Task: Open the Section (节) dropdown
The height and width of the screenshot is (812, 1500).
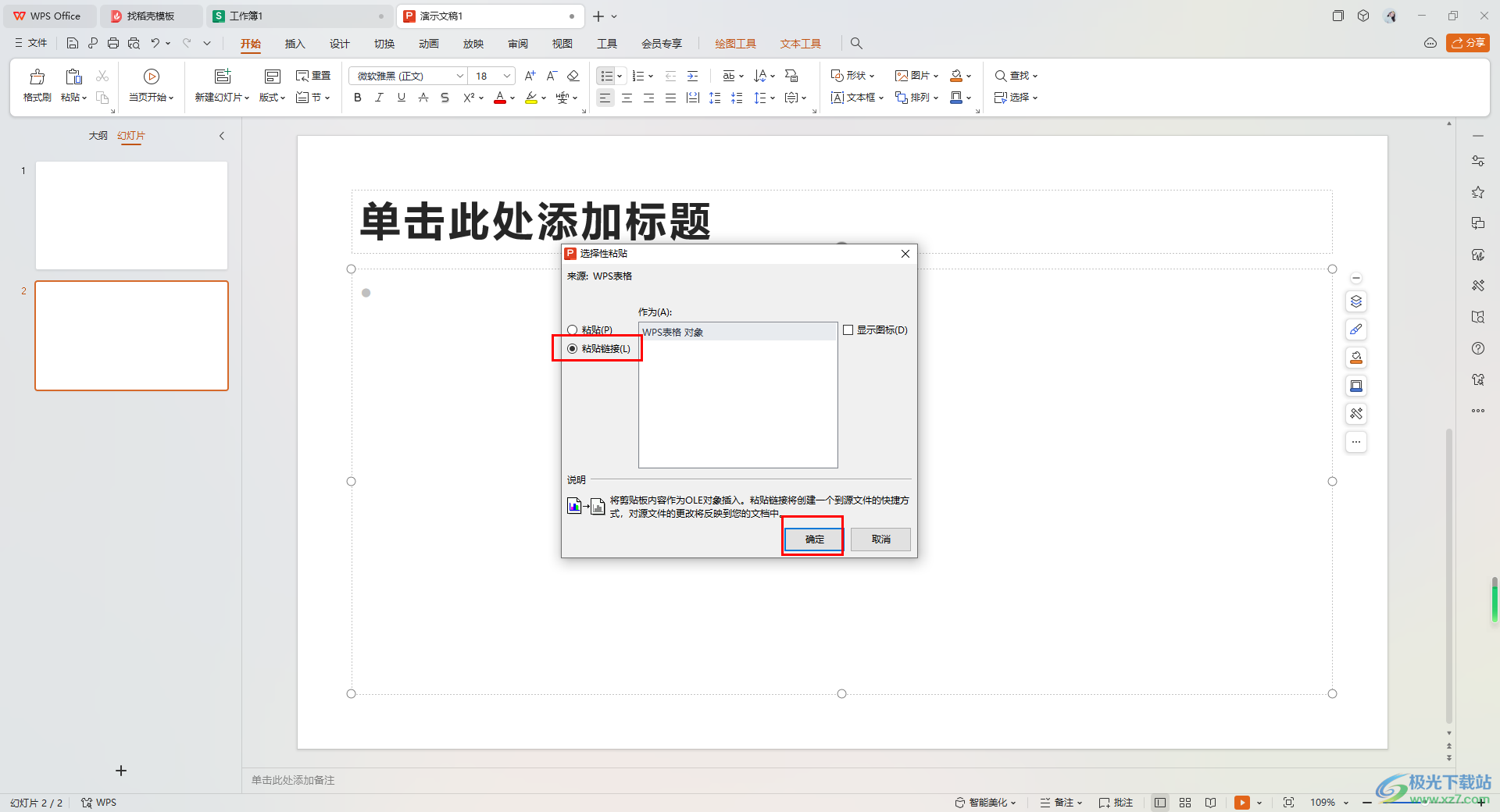Action: click(313, 98)
